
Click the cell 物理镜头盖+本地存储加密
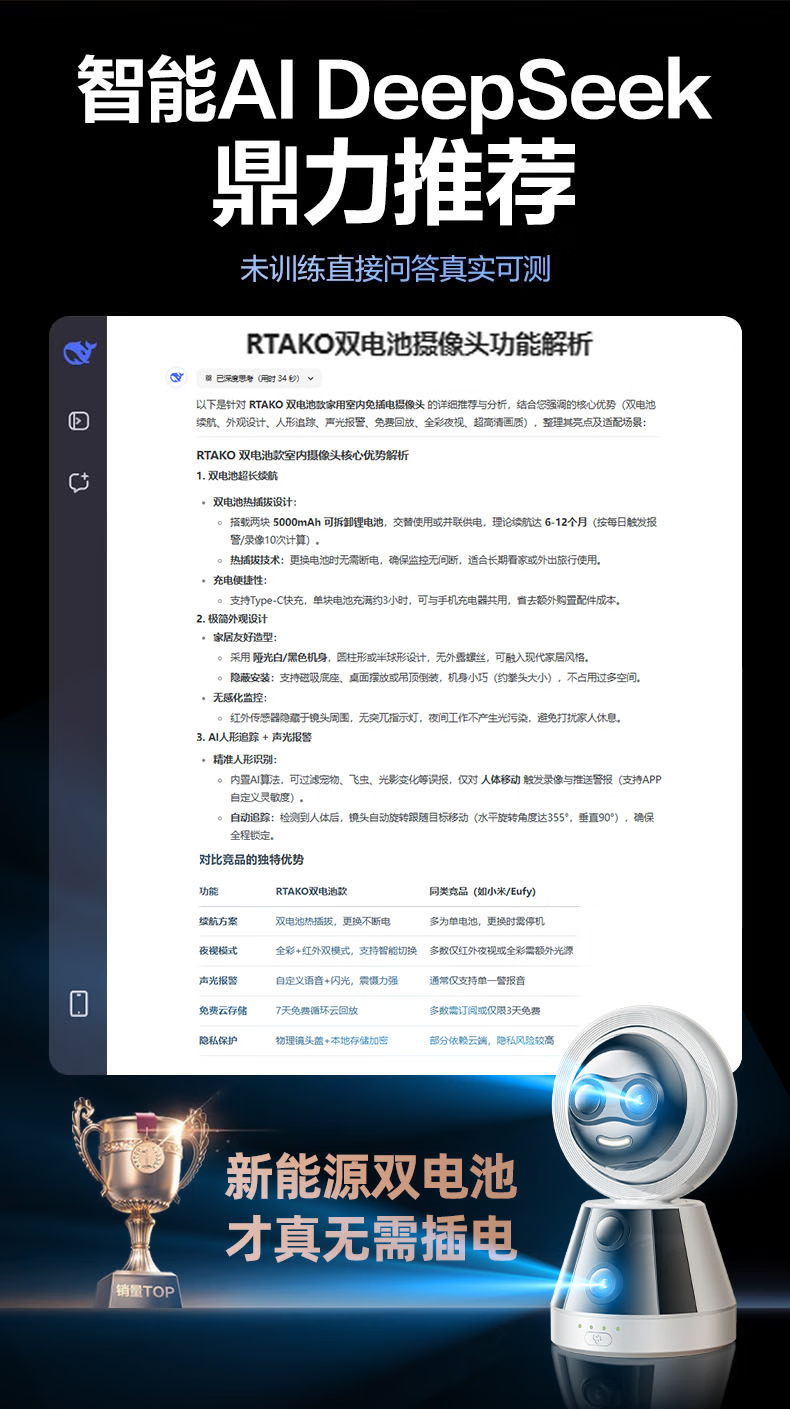click(x=332, y=1041)
